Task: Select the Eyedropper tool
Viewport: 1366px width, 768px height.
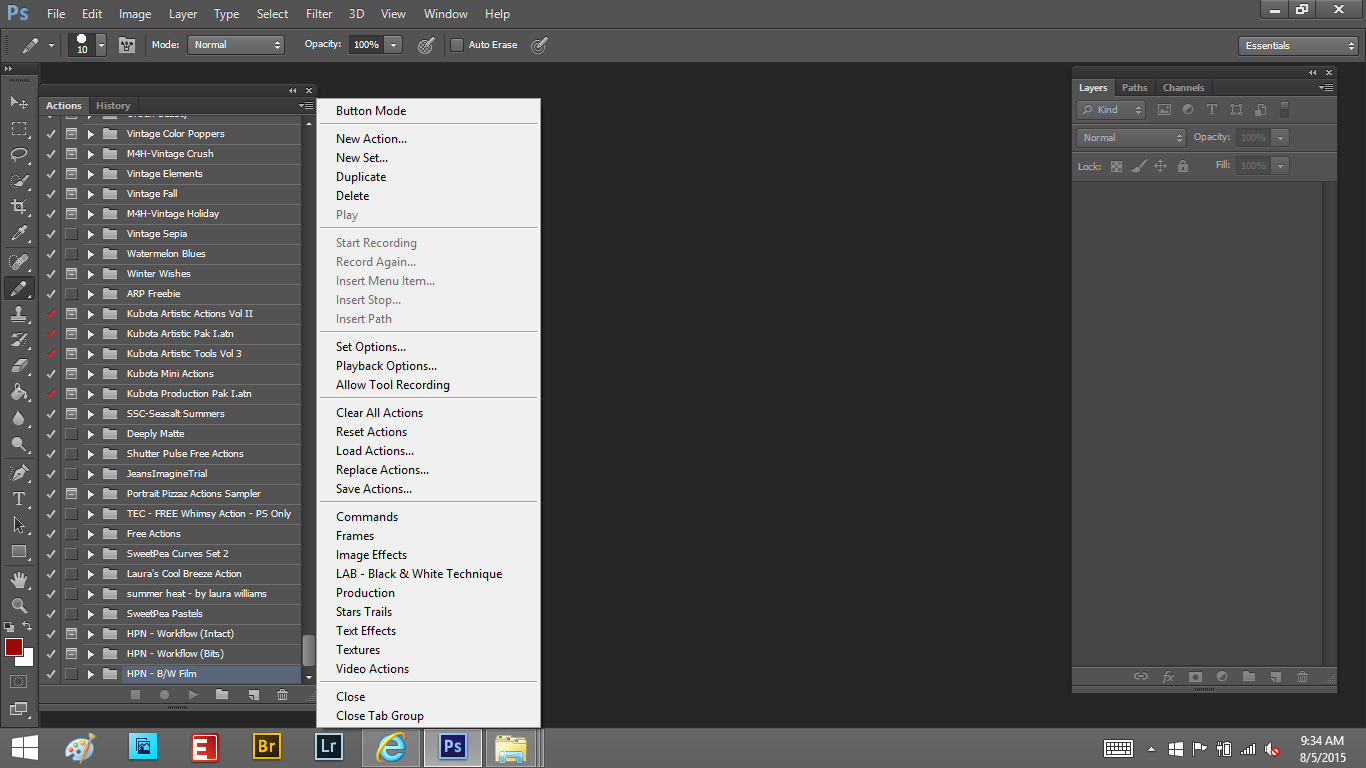Action: [x=19, y=234]
